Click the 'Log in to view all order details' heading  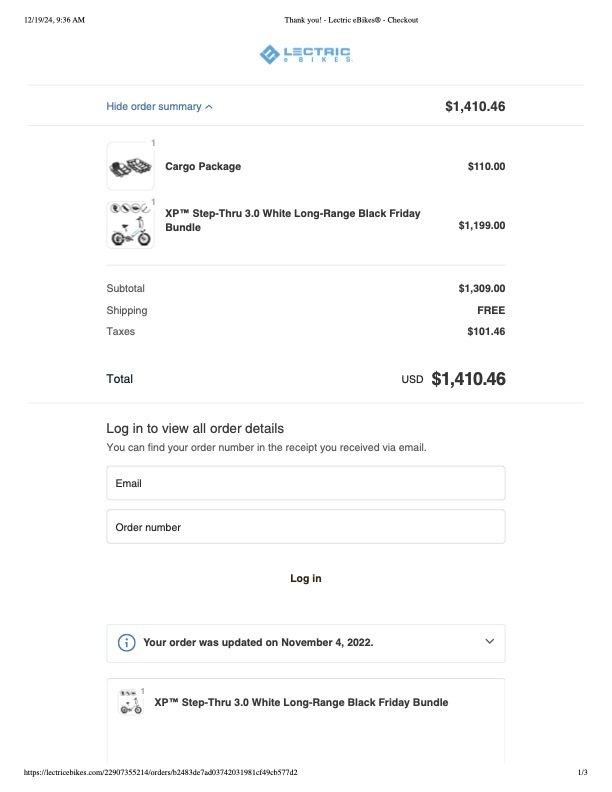(195, 428)
